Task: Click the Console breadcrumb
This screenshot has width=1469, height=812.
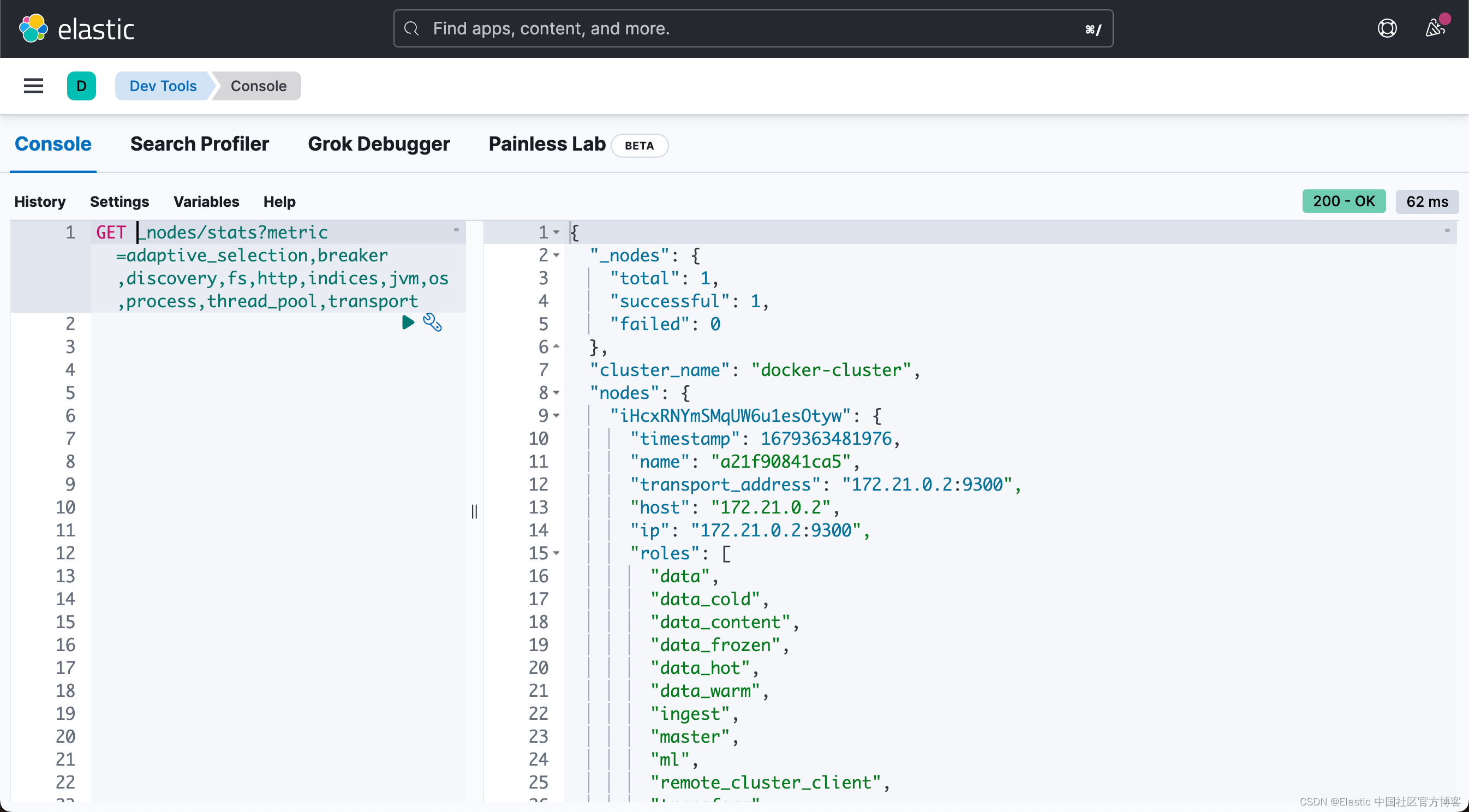Action: coord(258,86)
